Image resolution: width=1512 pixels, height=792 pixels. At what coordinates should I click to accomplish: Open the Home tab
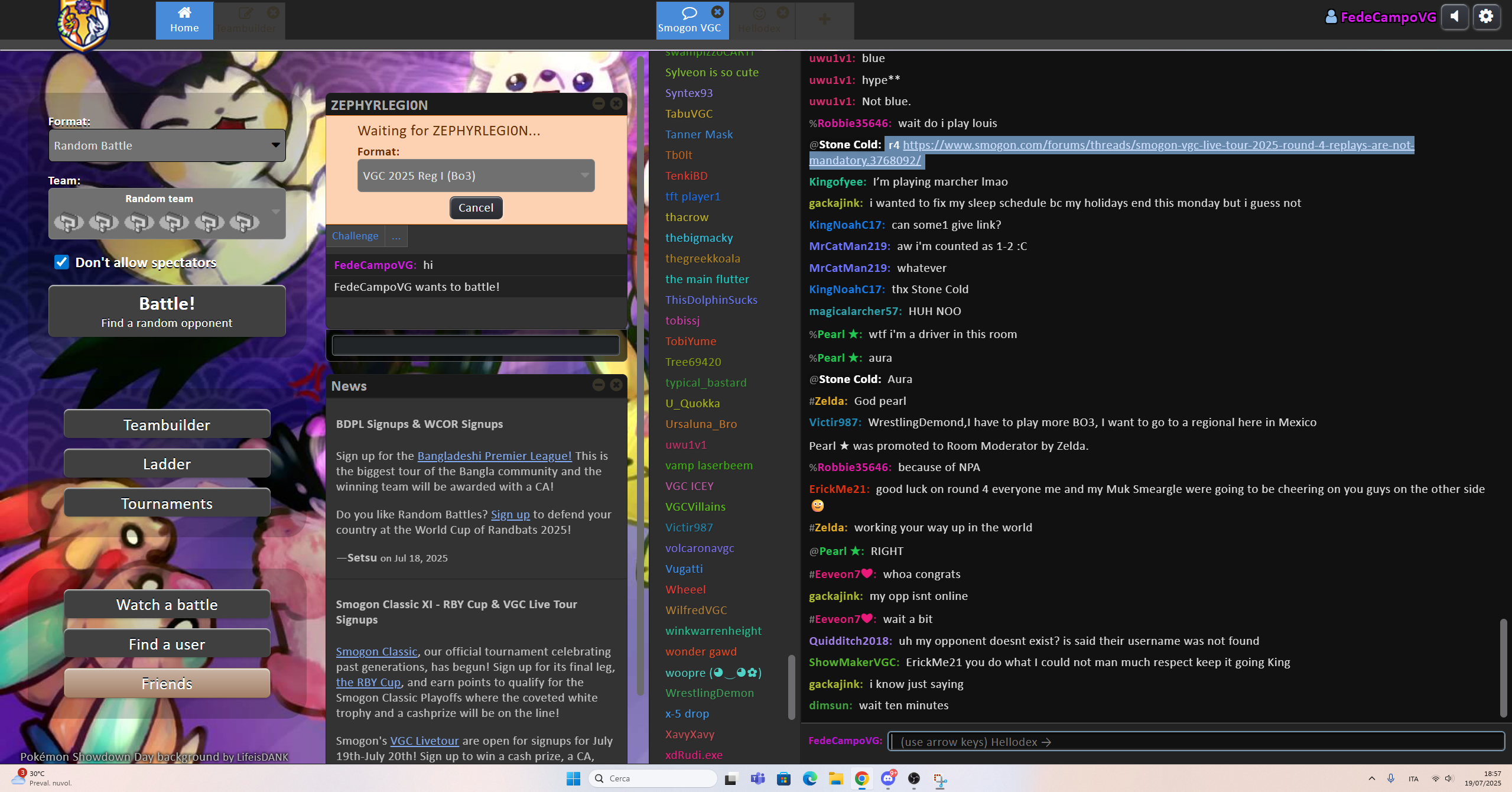(184, 21)
